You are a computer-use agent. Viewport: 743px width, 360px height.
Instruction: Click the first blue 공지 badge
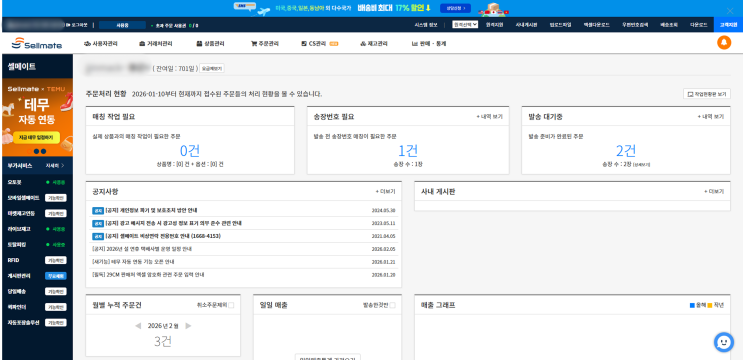pos(97,210)
